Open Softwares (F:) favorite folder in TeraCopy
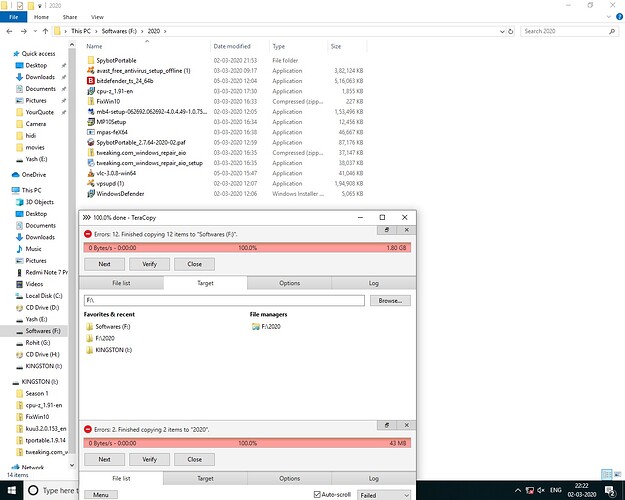The image size is (625, 500). point(91,326)
